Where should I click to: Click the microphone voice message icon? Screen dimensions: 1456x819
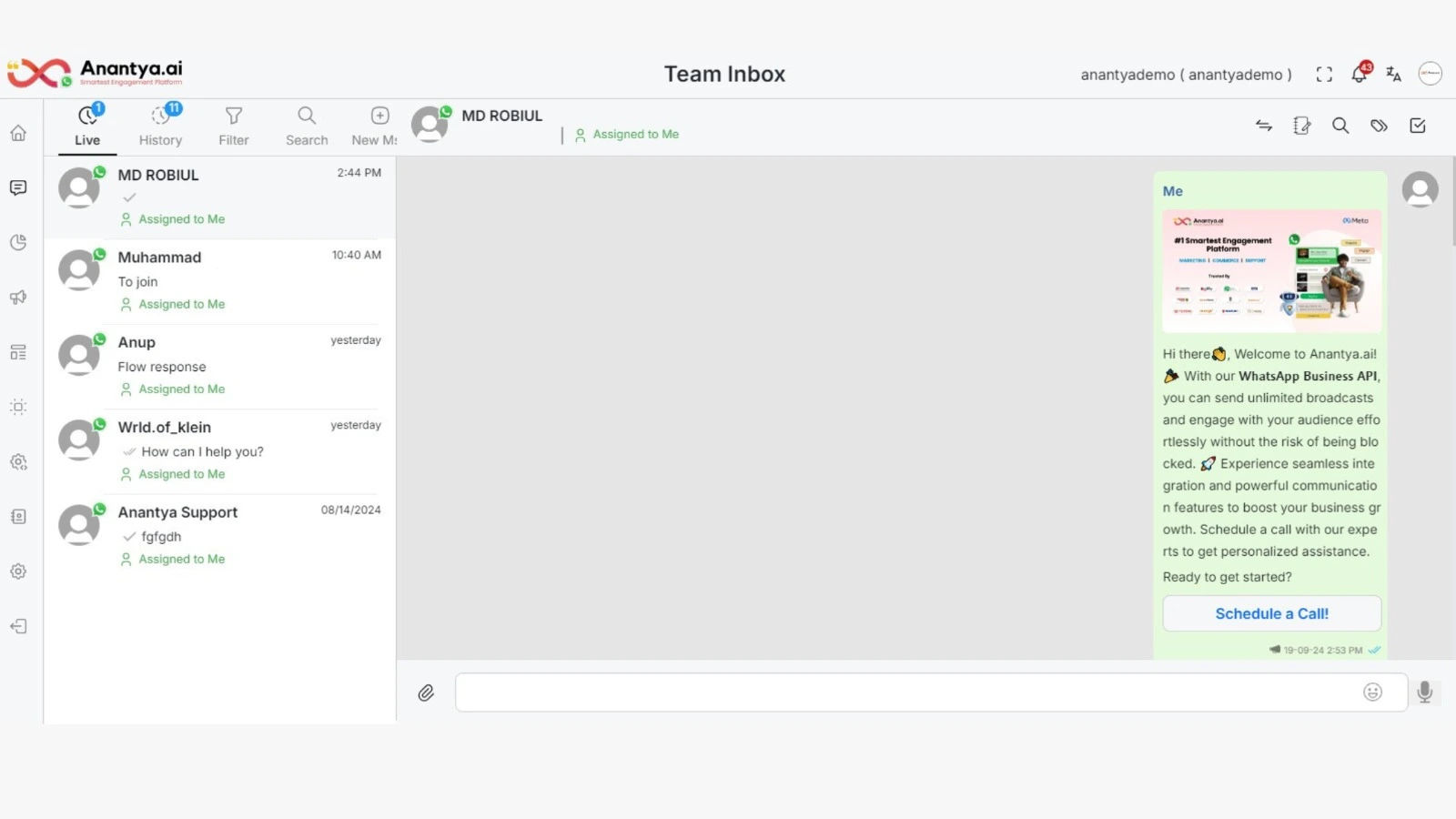pyautogui.click(x=1425, y=693)
